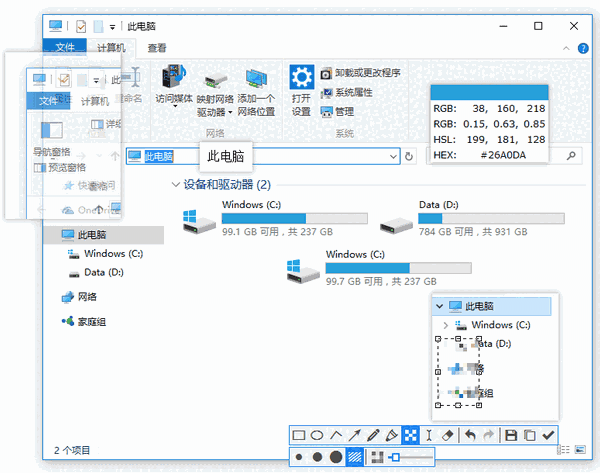
Task: Click 添加一个网络位置 icon
Action: coord(256,93)
